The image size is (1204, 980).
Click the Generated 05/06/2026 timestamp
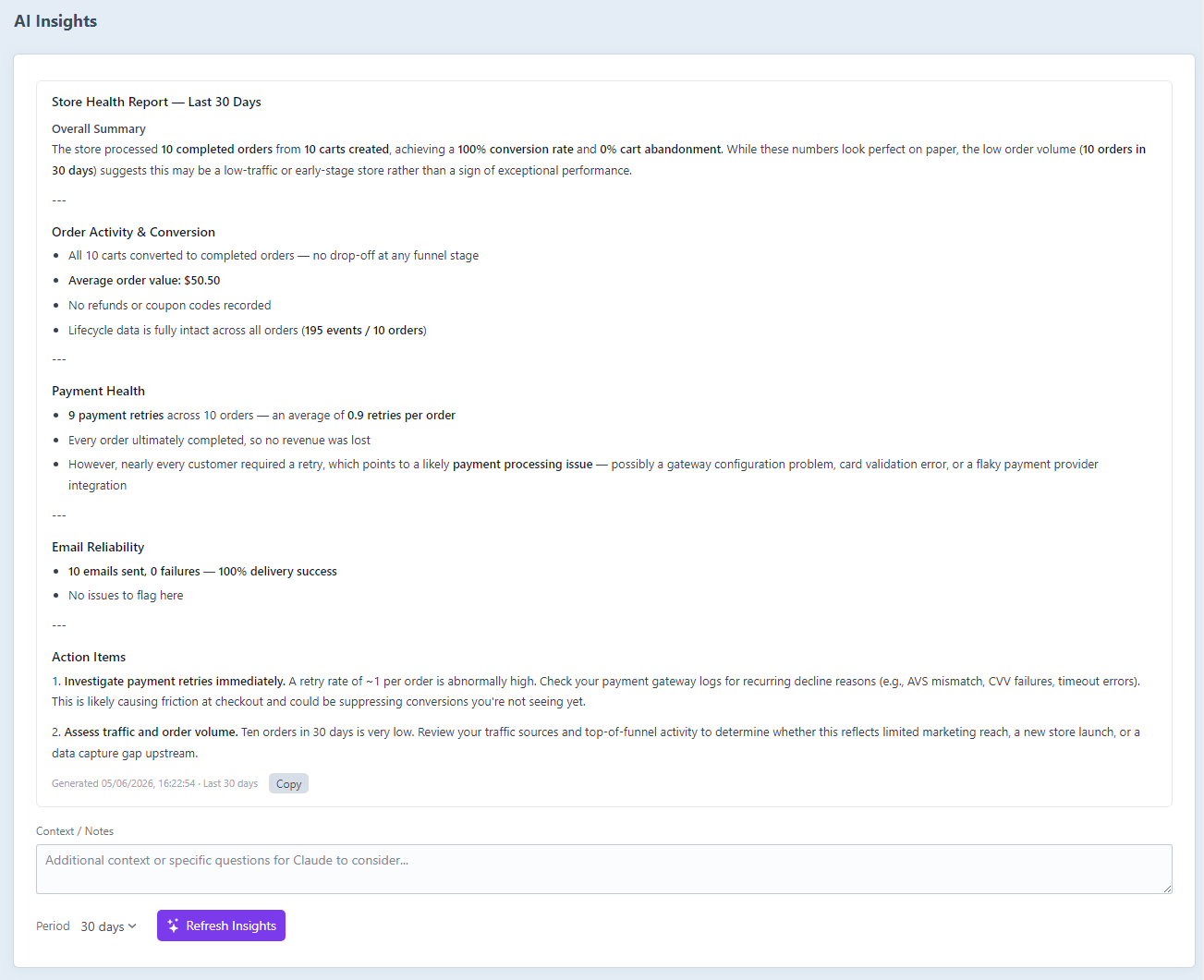pos(154,783)
